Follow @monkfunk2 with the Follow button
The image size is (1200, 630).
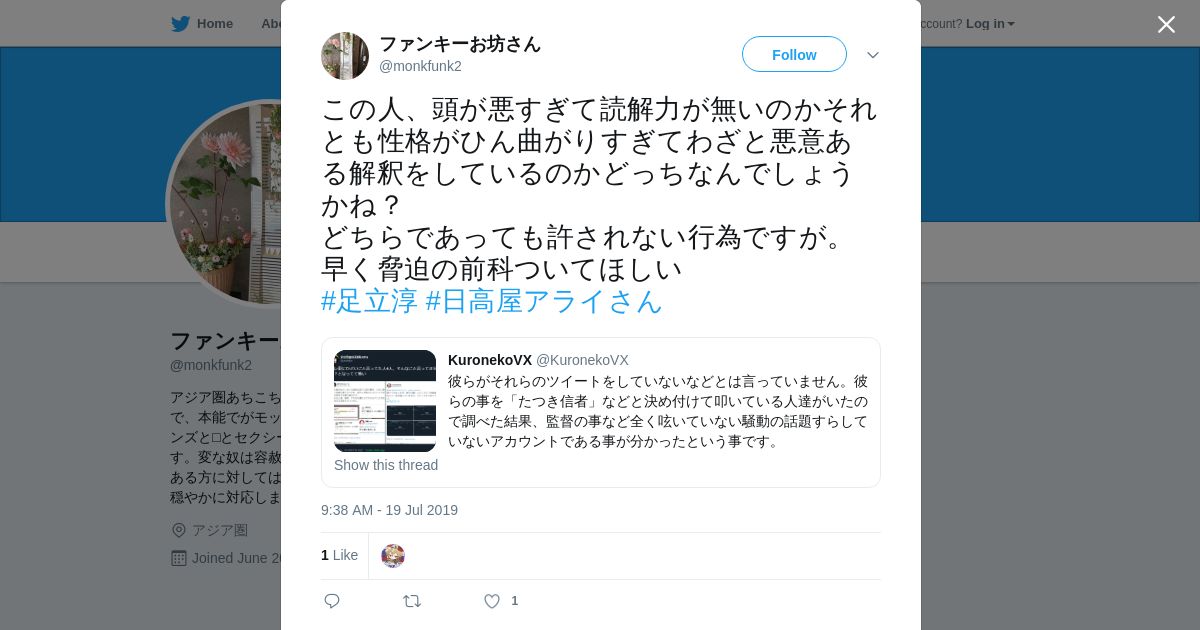click(794, 54)
